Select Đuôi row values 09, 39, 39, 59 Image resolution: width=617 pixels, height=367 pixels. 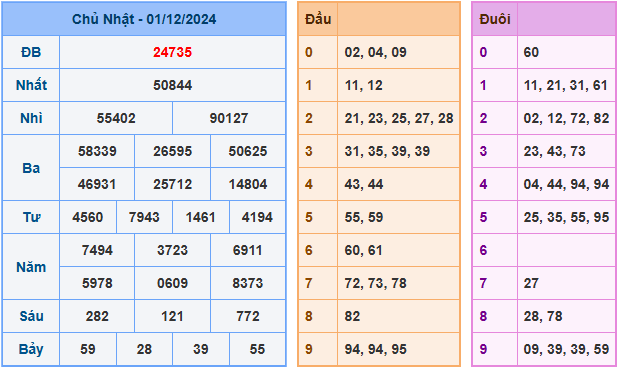pyautogui.click(x=566, y=350)
